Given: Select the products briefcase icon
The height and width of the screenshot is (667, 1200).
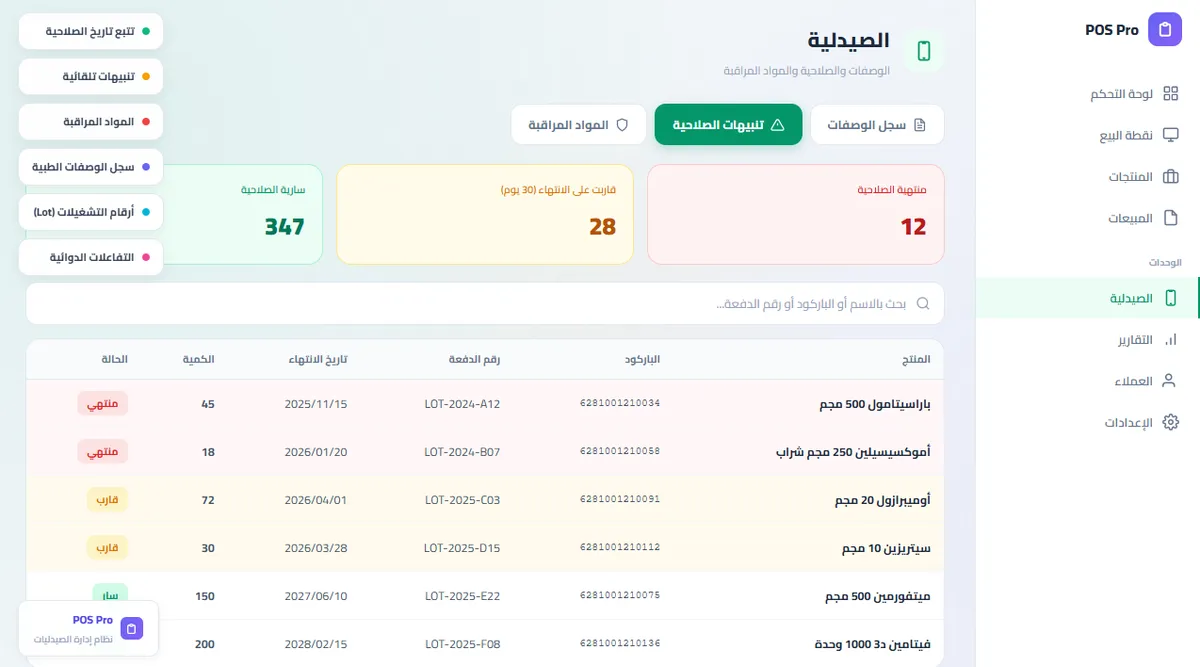Looking at the screenshot, I should click(x=1170, y=177).
